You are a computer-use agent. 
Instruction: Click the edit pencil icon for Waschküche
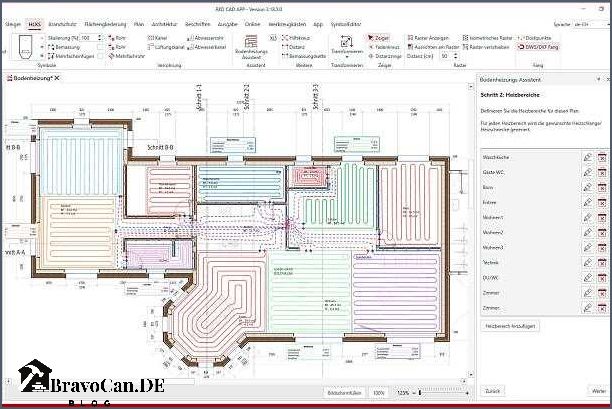587,158
